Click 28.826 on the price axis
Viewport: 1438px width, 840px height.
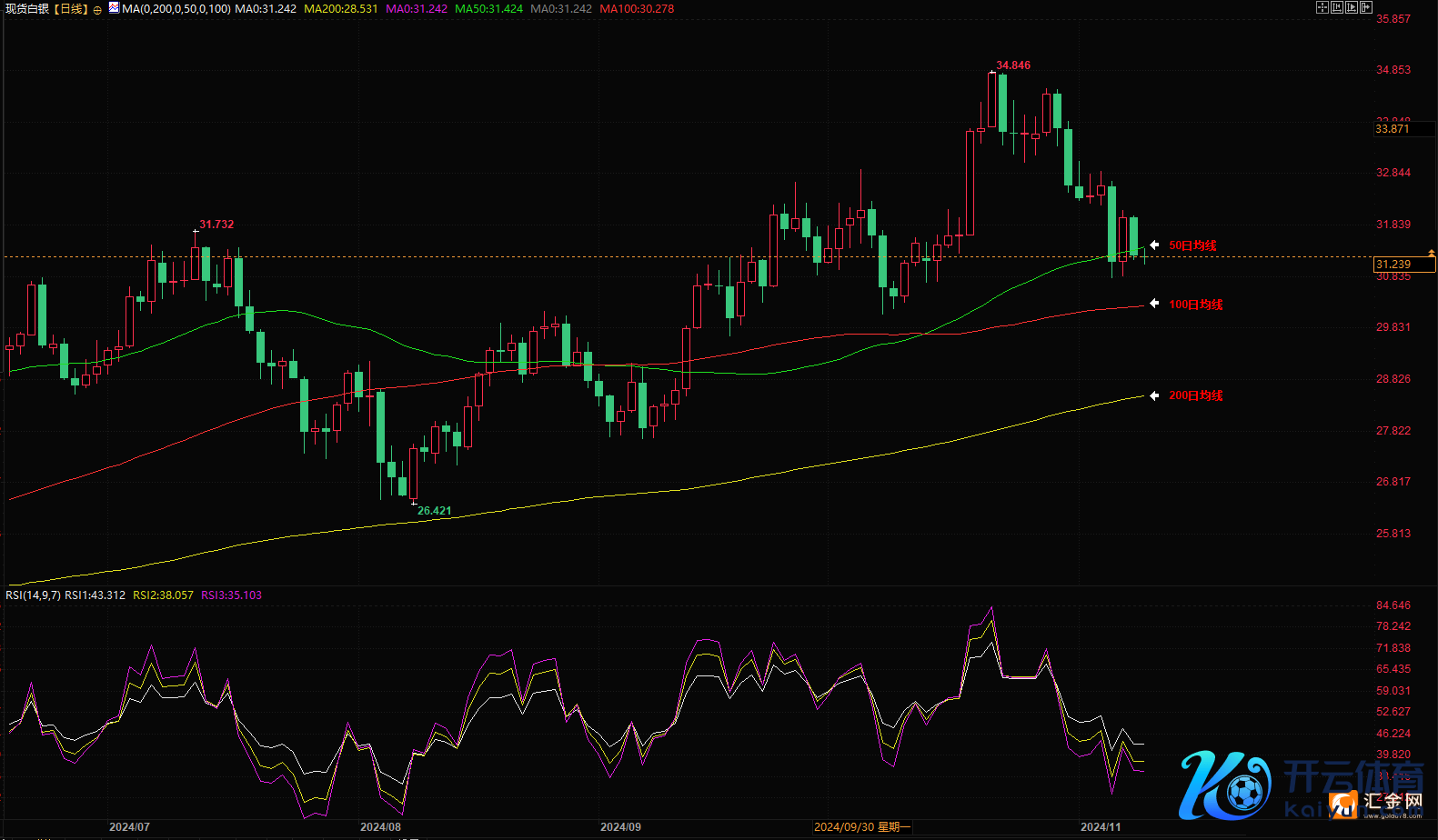tap(1393, 379)
